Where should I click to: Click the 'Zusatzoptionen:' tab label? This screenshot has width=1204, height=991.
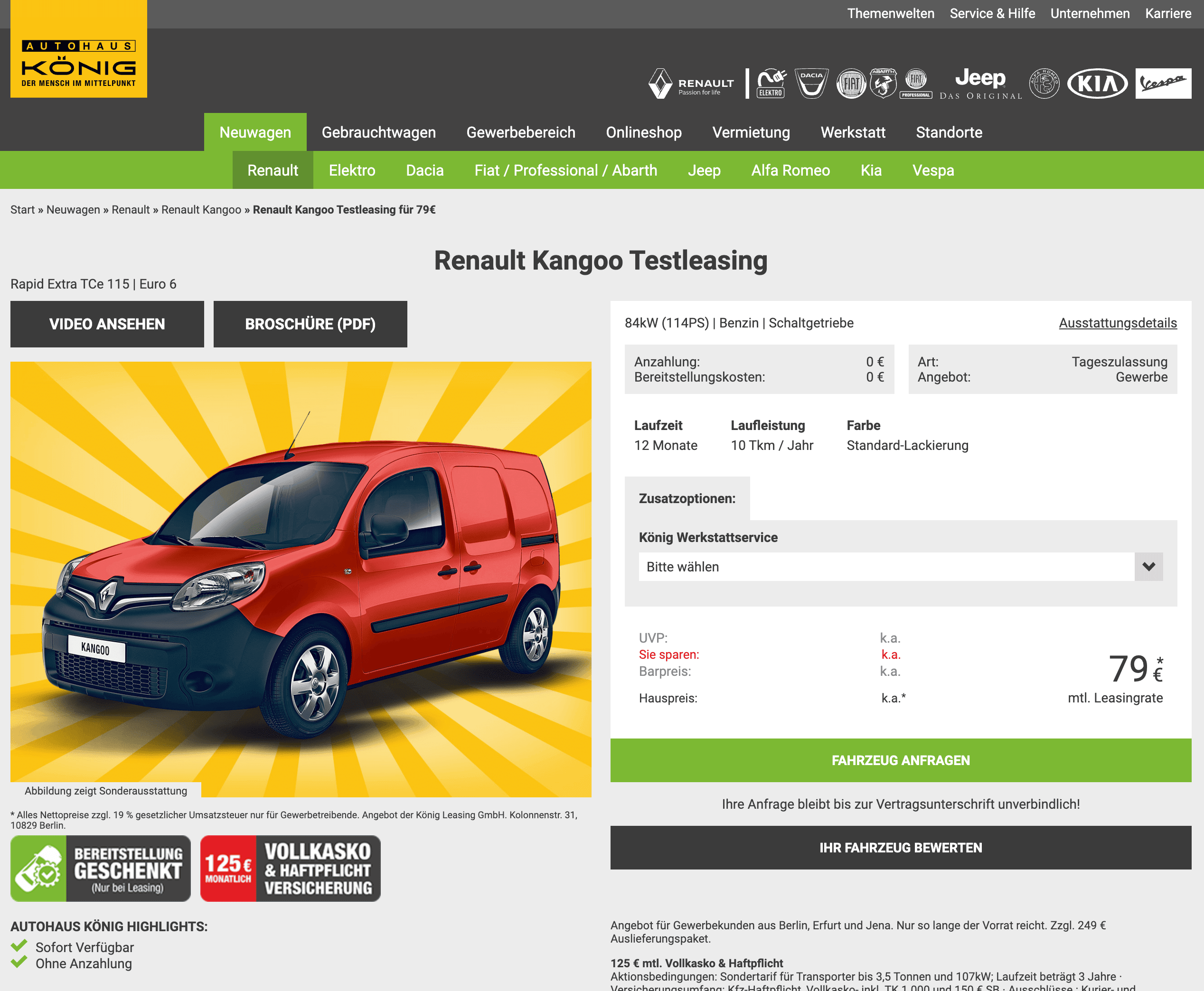(x=687, y=498)
